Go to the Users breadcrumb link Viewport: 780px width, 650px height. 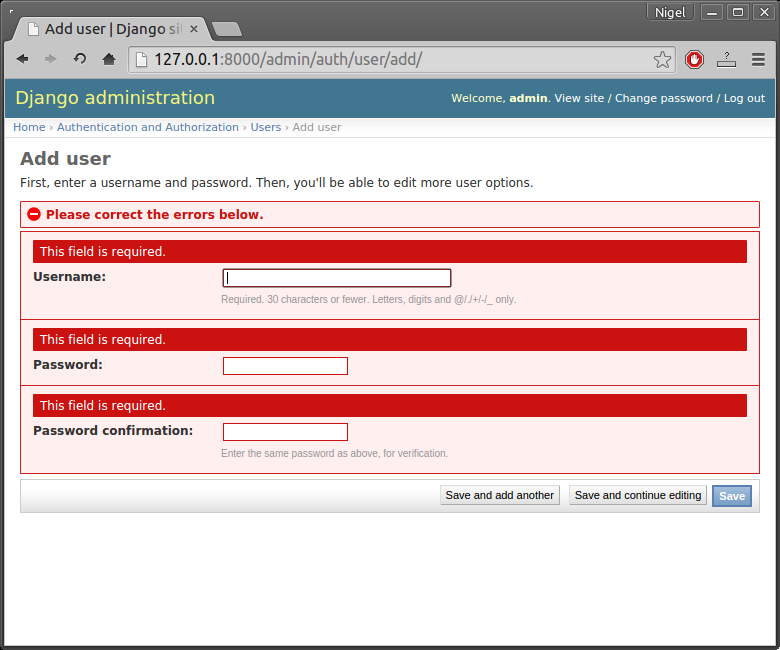266,127
